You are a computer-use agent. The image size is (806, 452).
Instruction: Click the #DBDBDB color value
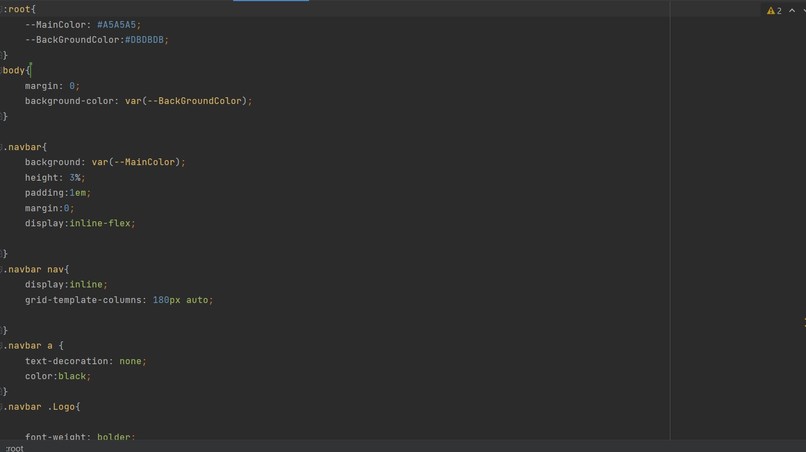coord(144,40)
